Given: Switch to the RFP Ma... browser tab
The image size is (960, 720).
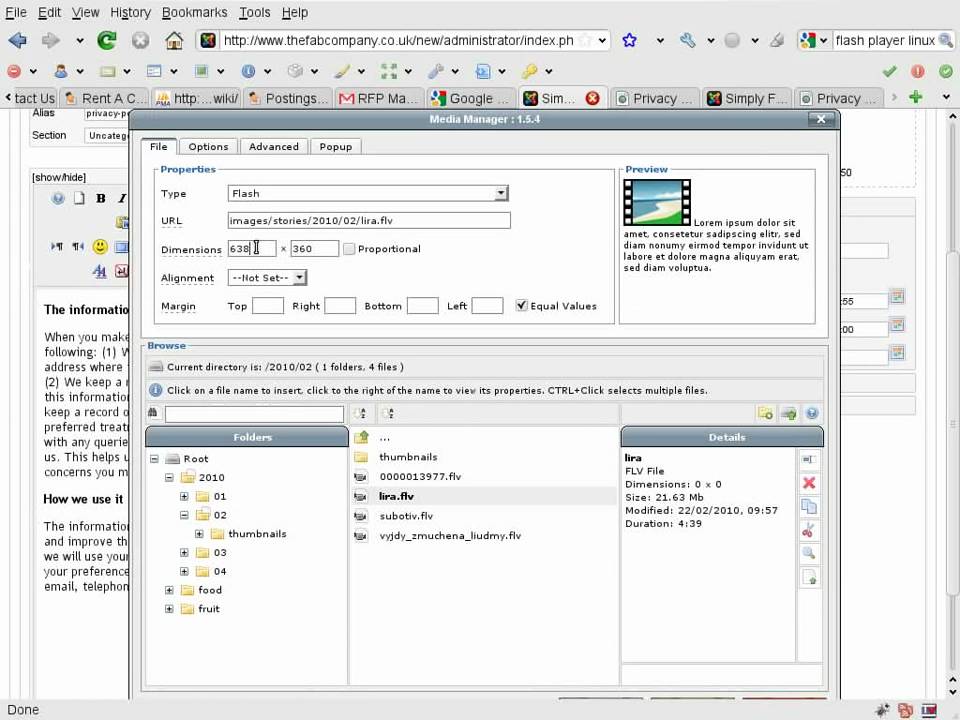Looking at the screenshot, I should click(x=379, y=98).
